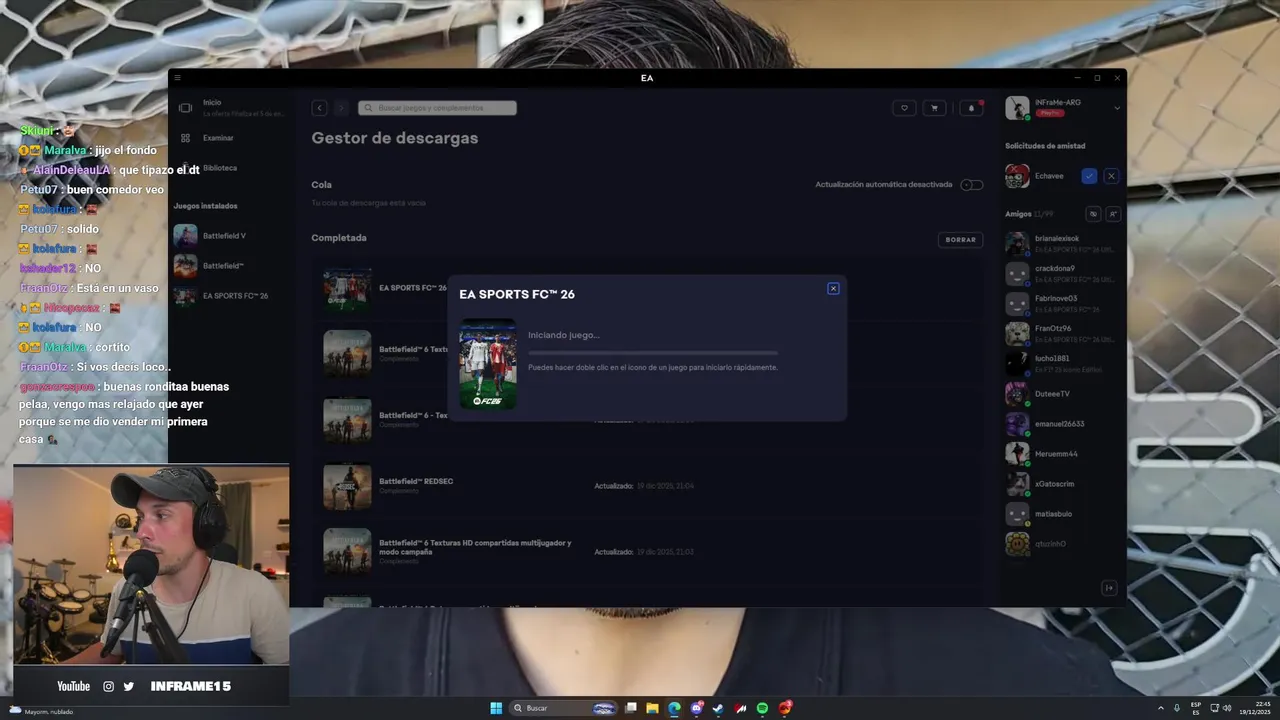Click Battlefield™ REDSEC thumbnail
The image size is (1280, 720).
tap(347, 486)
